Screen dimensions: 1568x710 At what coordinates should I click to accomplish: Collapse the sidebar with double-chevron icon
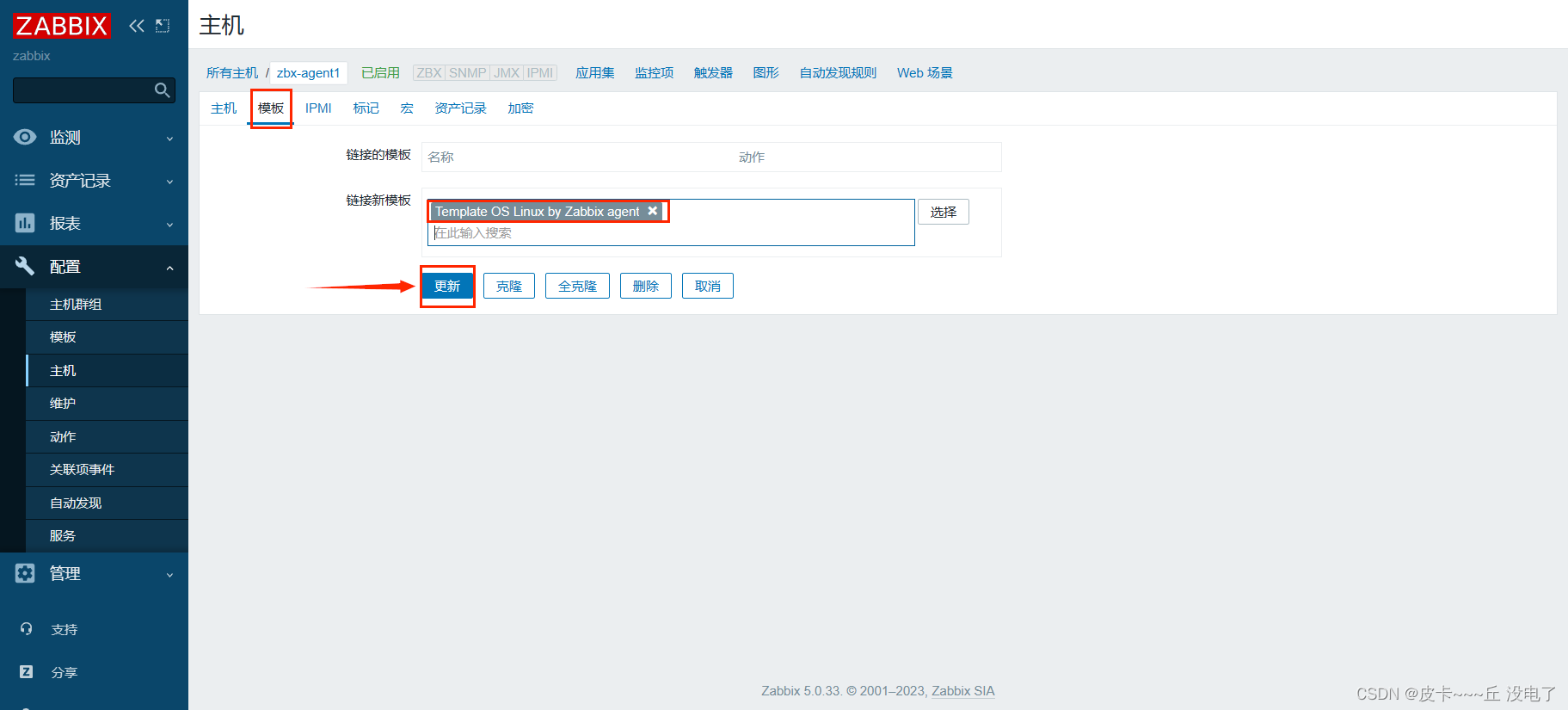[x=137, y=26]
